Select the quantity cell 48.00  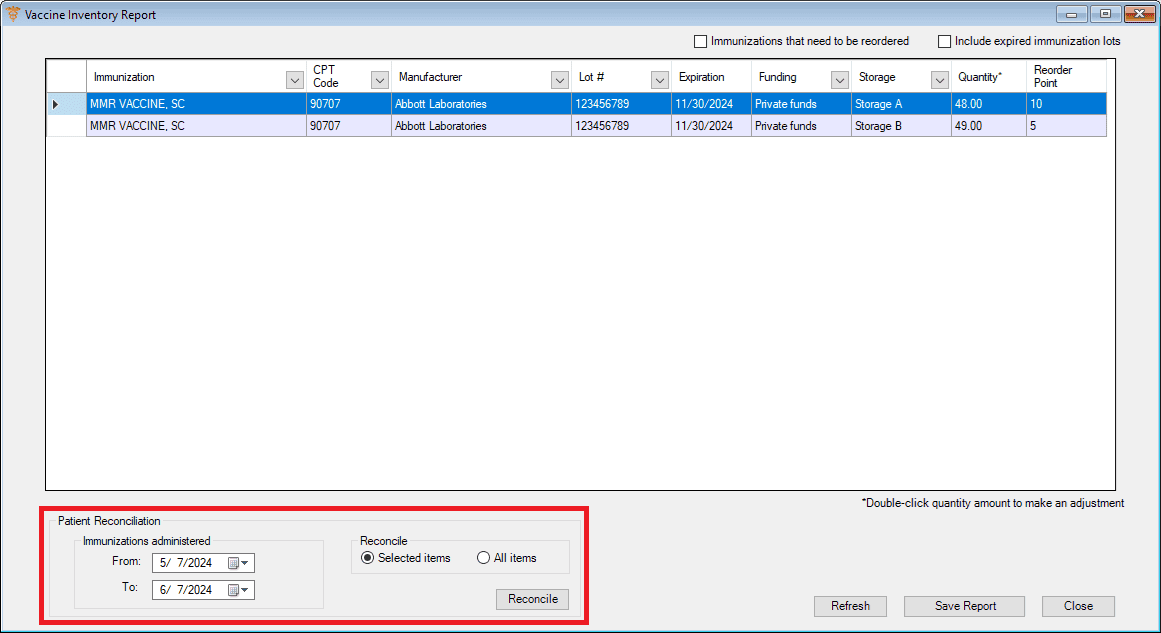(x=988, y=104)
